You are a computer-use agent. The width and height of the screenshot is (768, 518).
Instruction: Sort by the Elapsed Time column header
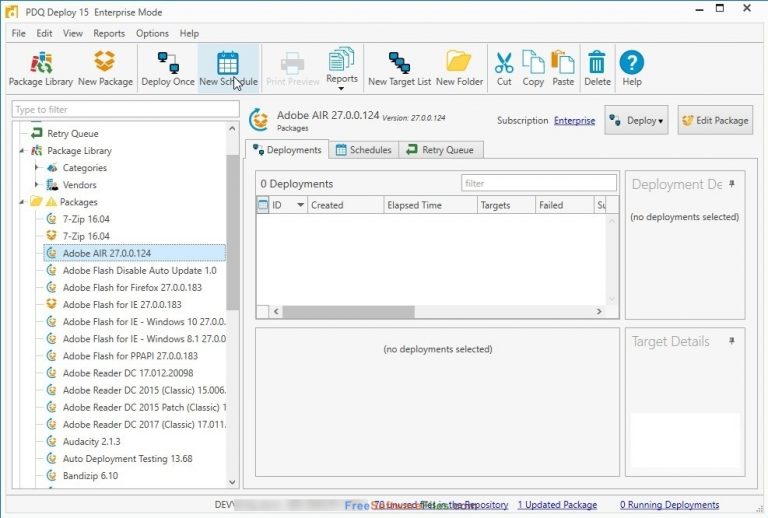430,205
